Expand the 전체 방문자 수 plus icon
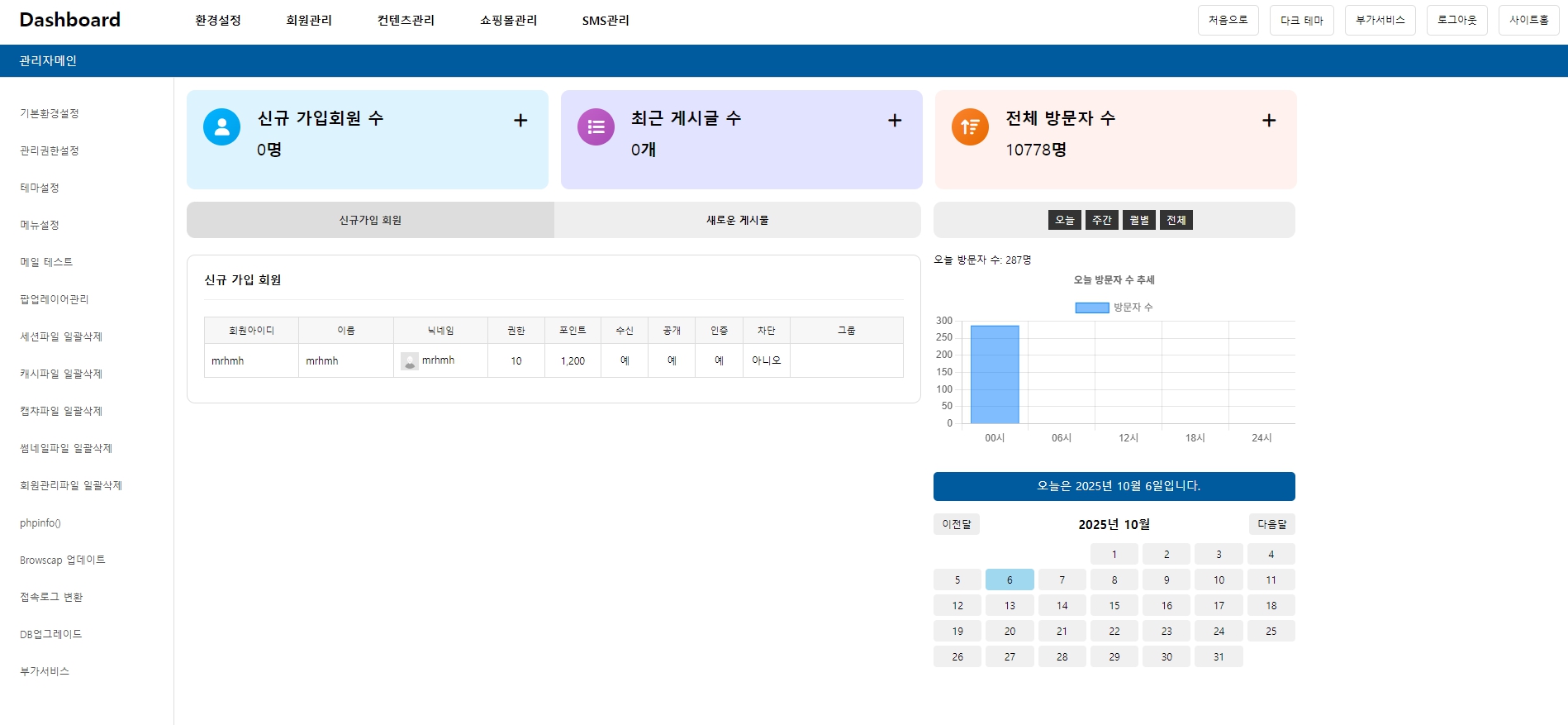 click(1269, 121)
